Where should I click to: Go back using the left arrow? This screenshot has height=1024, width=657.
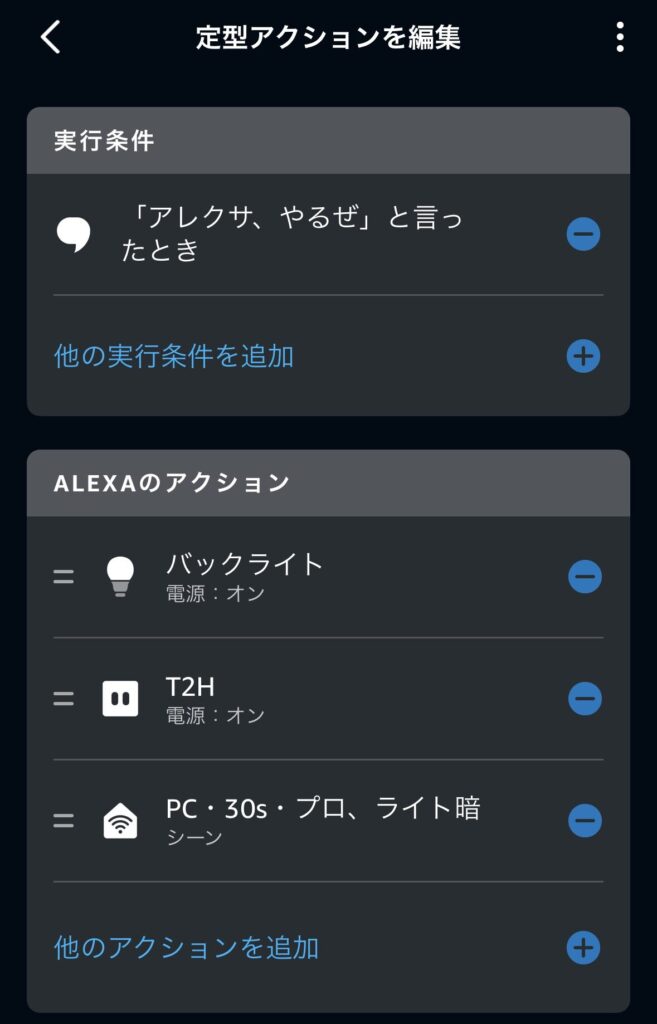(x=50, y=38)
